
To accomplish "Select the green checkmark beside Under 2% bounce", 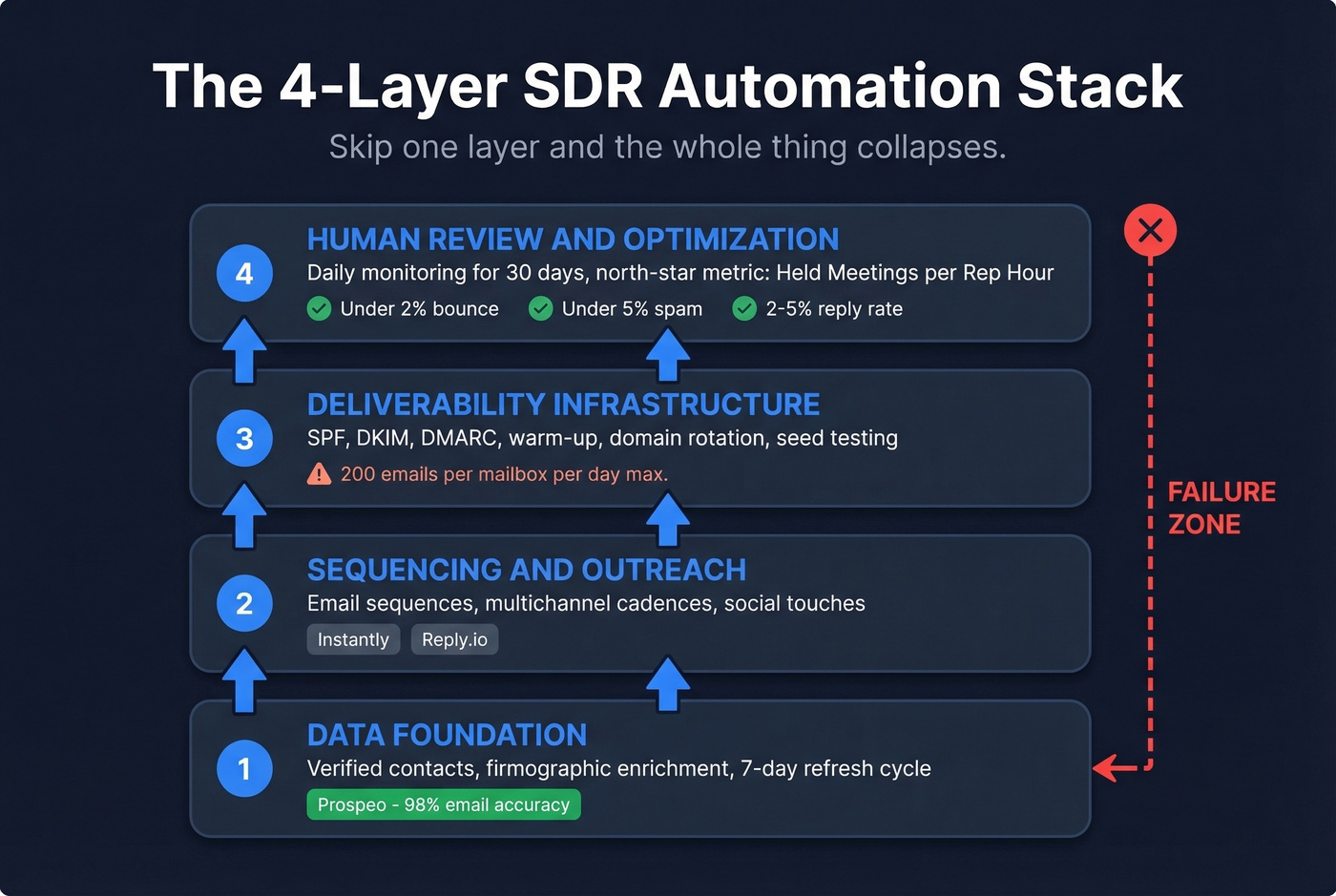I will [x=319, y=309].
